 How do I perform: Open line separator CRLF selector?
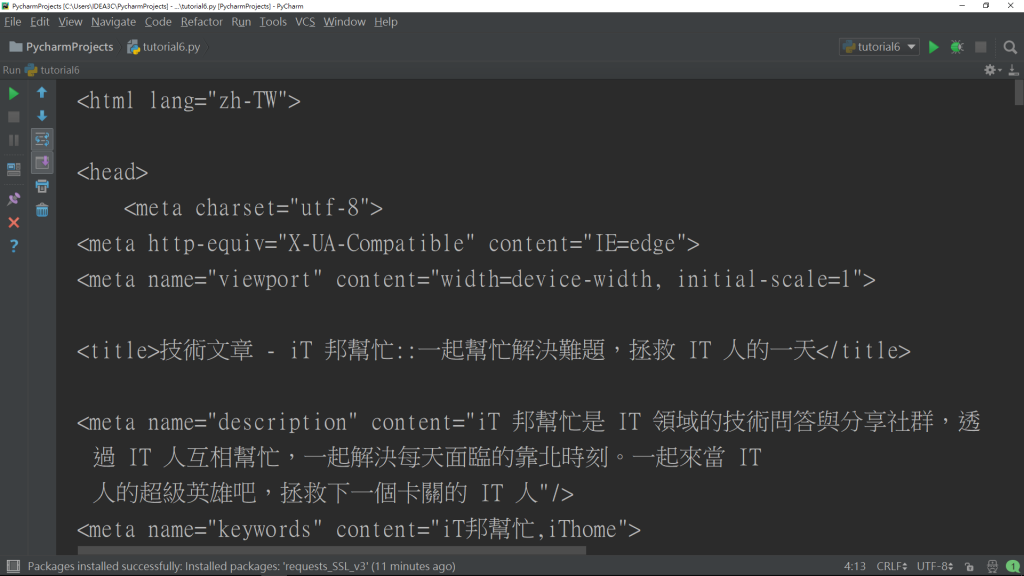coord(891,566)
